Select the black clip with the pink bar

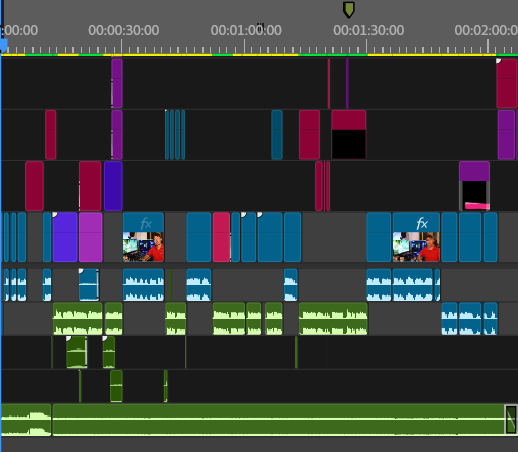(x=474, y=186)
